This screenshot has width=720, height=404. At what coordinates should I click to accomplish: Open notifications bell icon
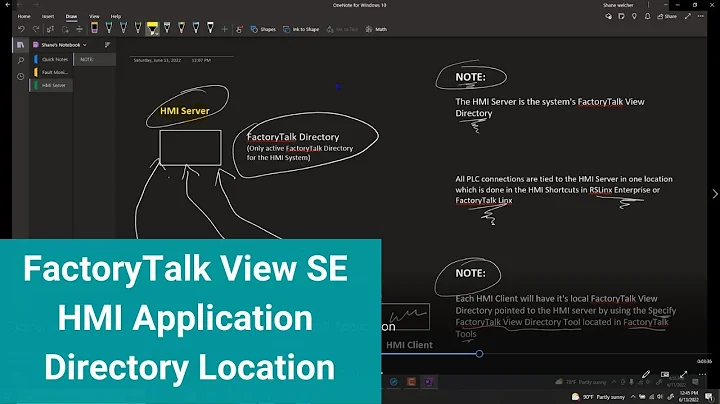pos(647,17)
